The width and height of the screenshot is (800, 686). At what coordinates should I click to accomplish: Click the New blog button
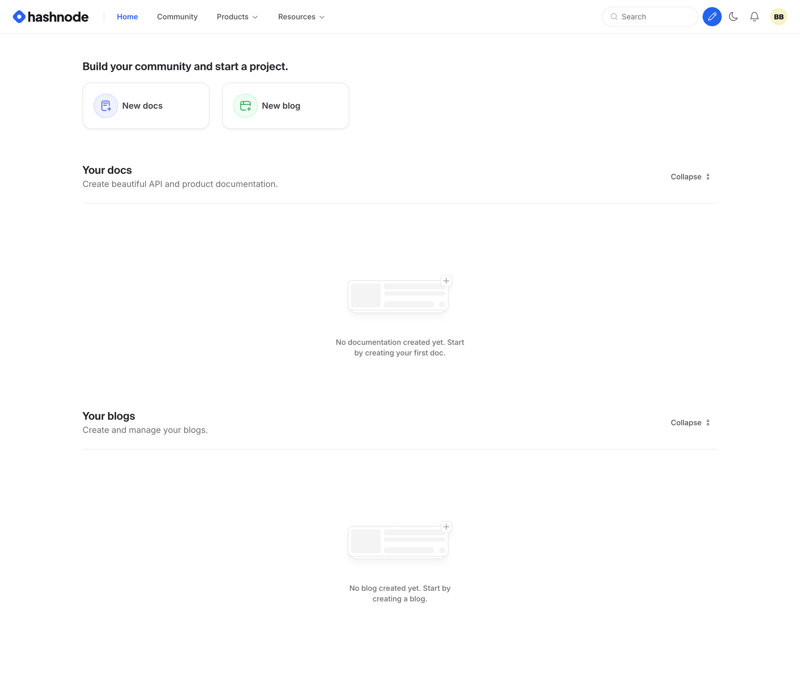click(x=285, y=105)
